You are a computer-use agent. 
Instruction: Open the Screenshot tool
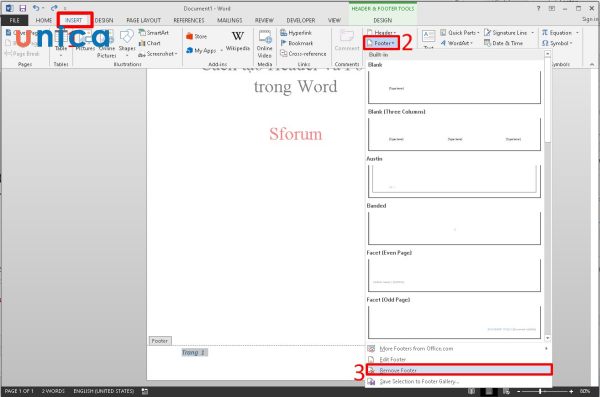tap(158, 54)
